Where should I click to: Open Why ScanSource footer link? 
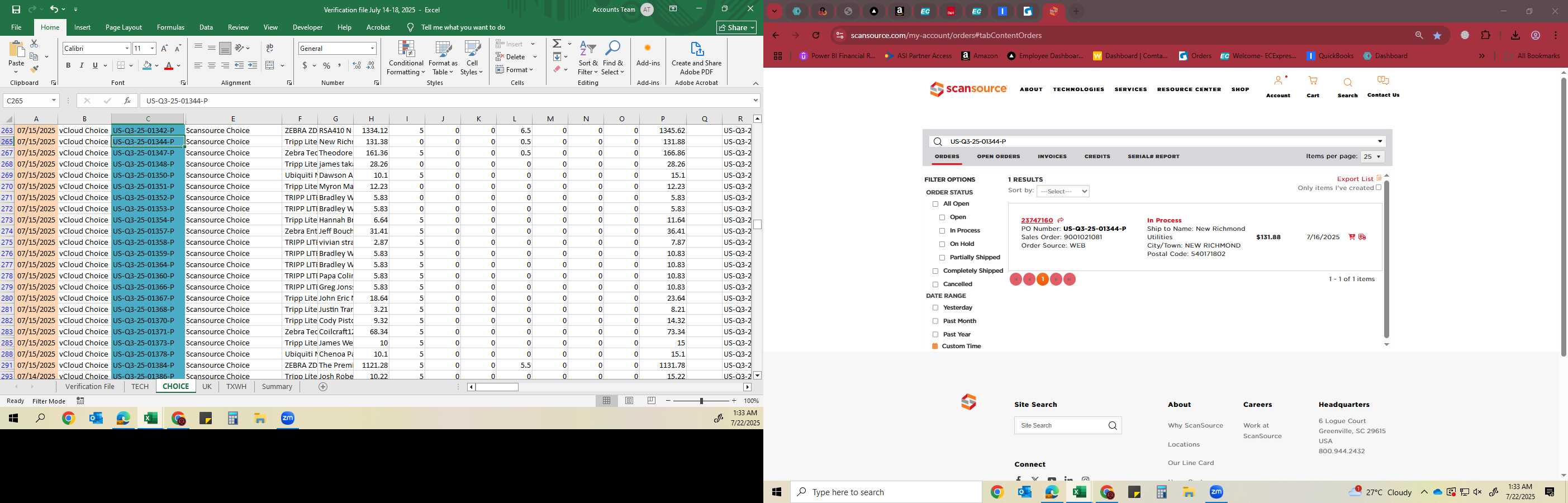[x=1195, y=426]
